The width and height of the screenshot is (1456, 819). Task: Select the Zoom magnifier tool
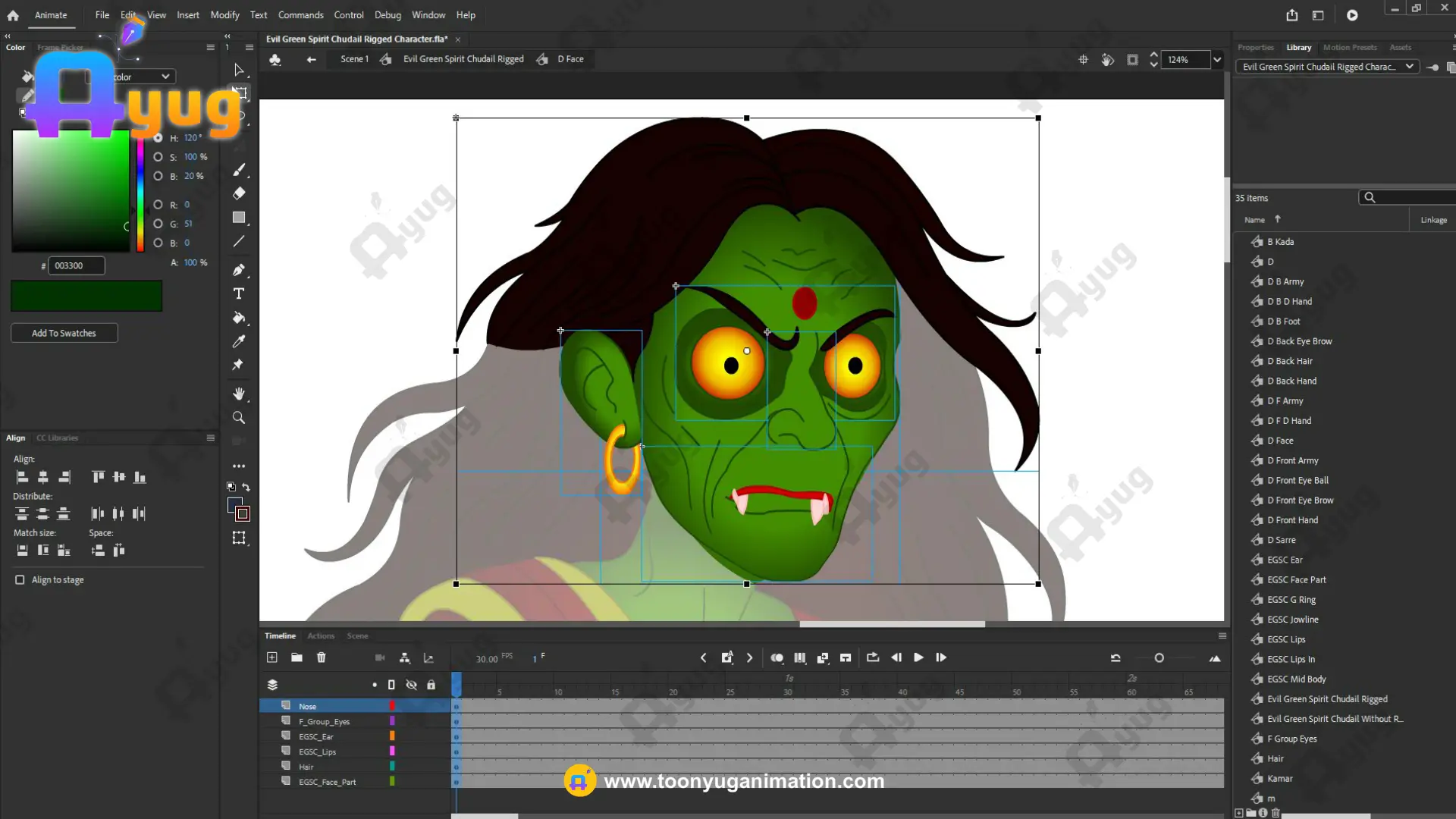click(239, 418)
